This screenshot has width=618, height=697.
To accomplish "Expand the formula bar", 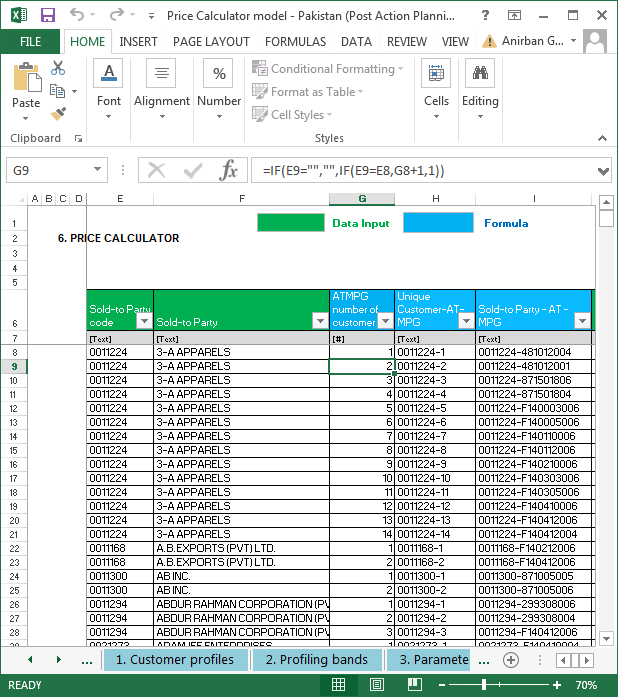I will click(x=602, y=171).
